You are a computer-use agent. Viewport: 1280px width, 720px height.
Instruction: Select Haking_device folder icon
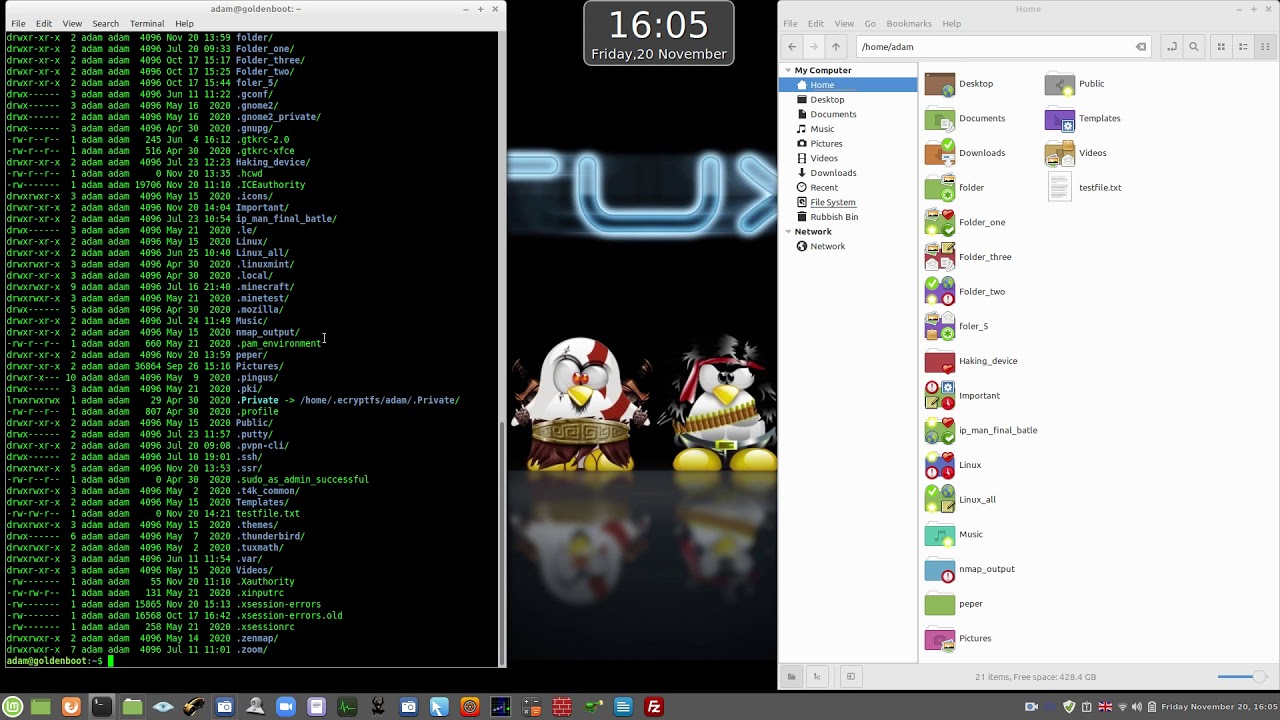coord(940,361)
